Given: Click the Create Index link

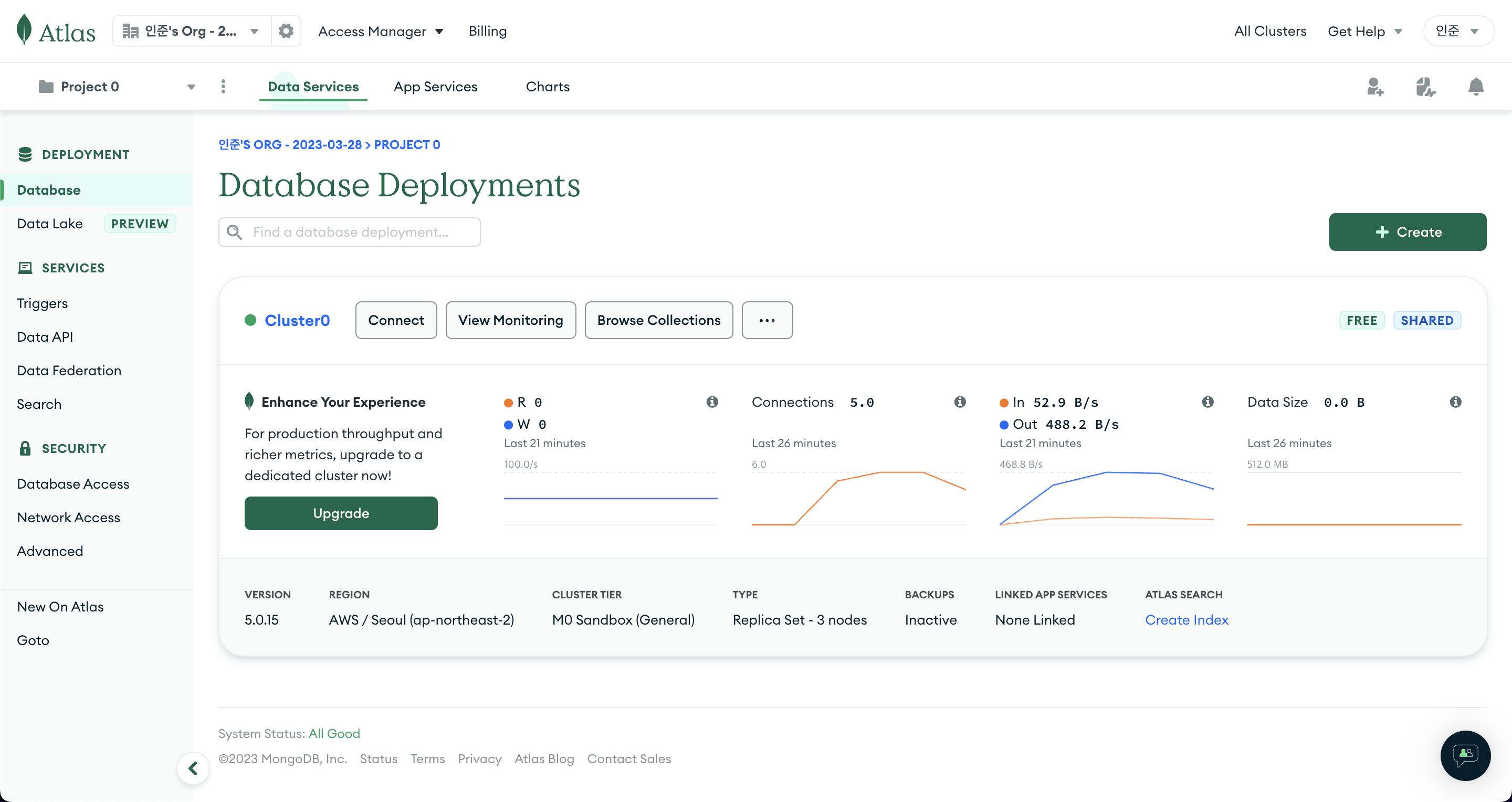Looking at the screenshot, I should (1186, 619).
